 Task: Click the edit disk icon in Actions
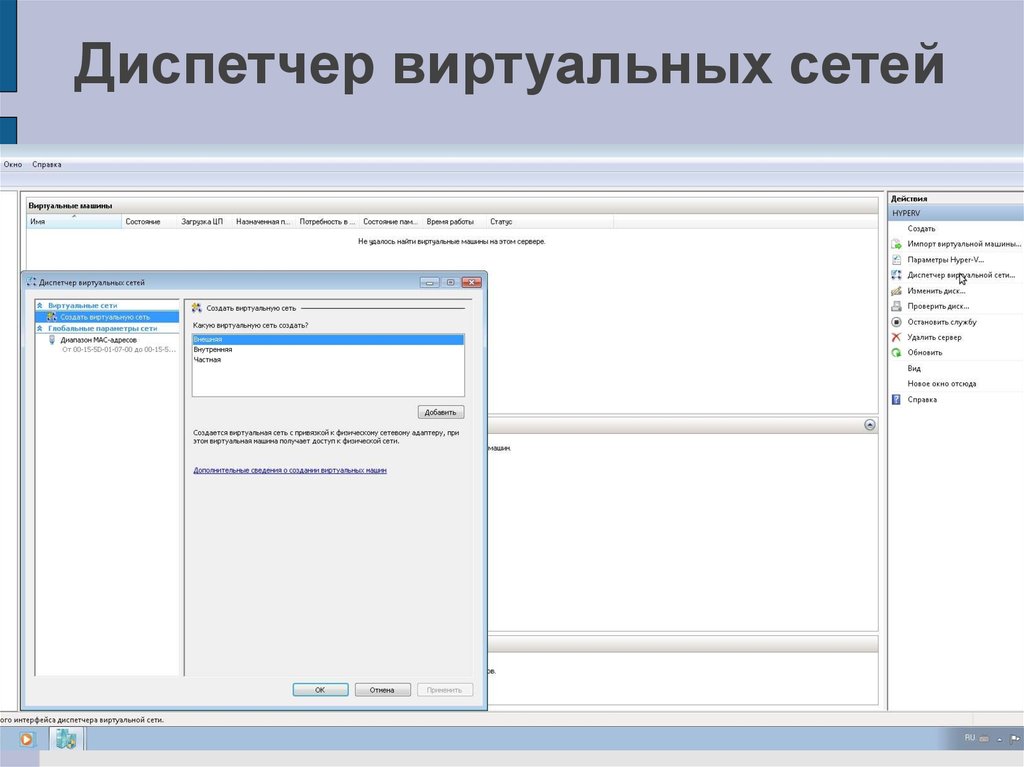[x=896, y=291]
